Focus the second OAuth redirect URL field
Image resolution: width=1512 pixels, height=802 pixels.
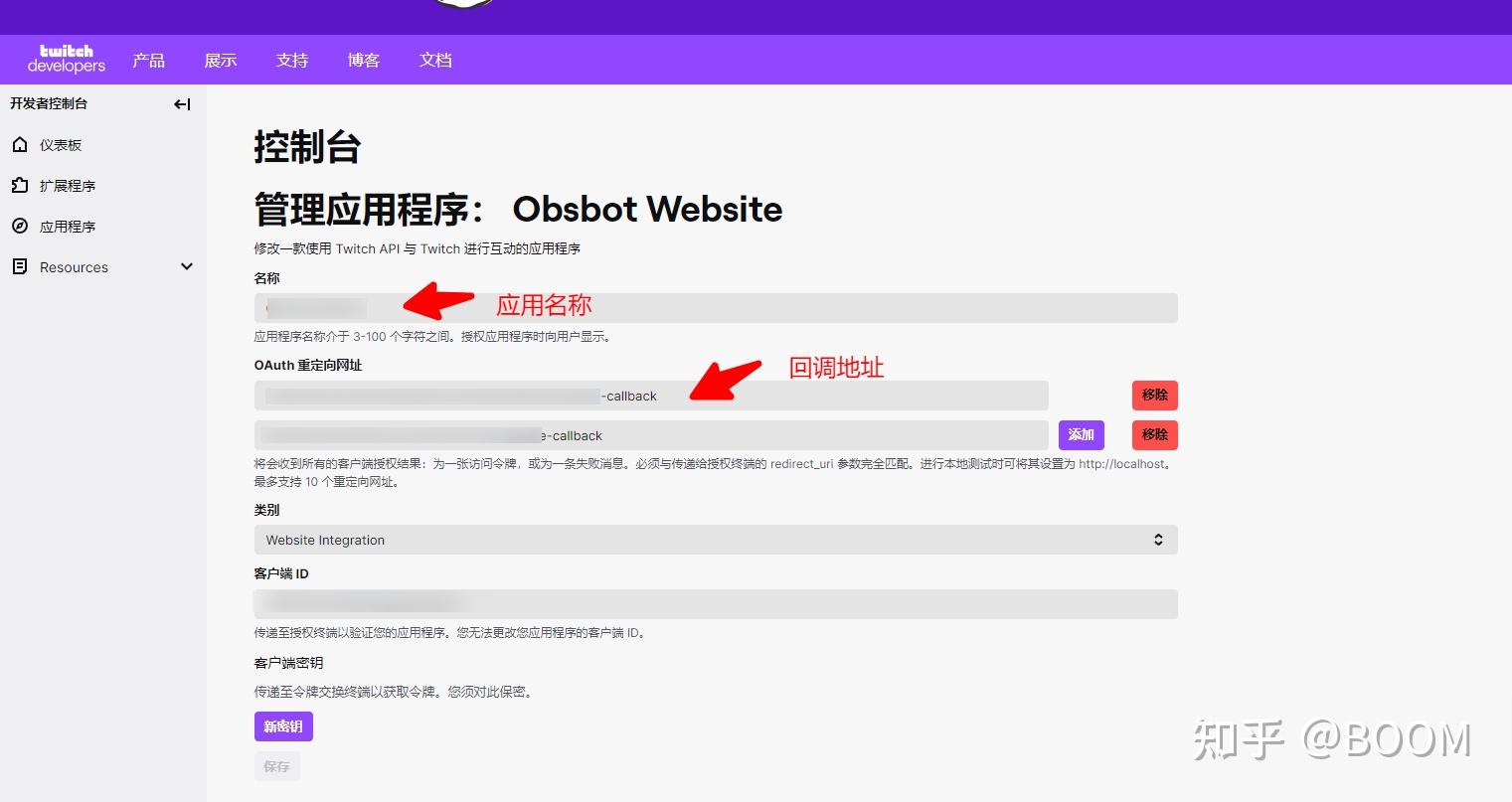coord(651,435)
